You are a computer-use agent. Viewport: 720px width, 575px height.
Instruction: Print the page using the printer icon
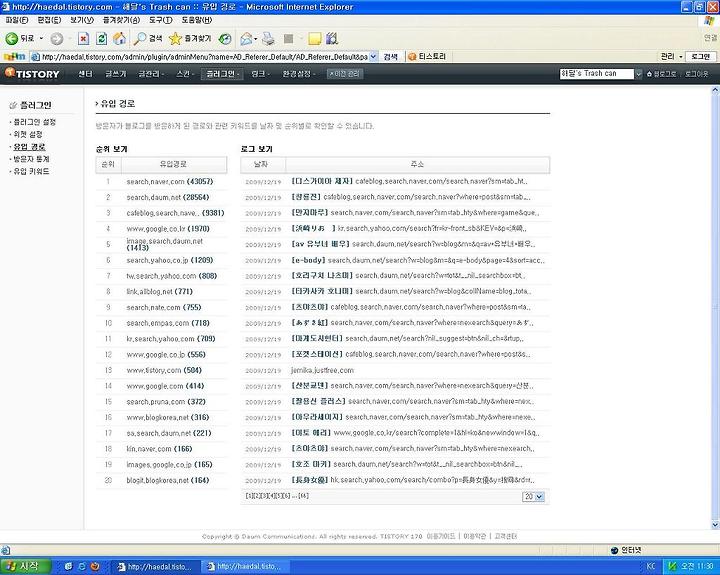coord(269,39)
